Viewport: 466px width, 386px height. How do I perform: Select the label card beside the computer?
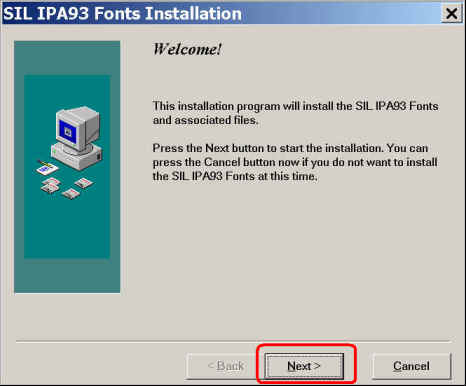tap(47, 167)
